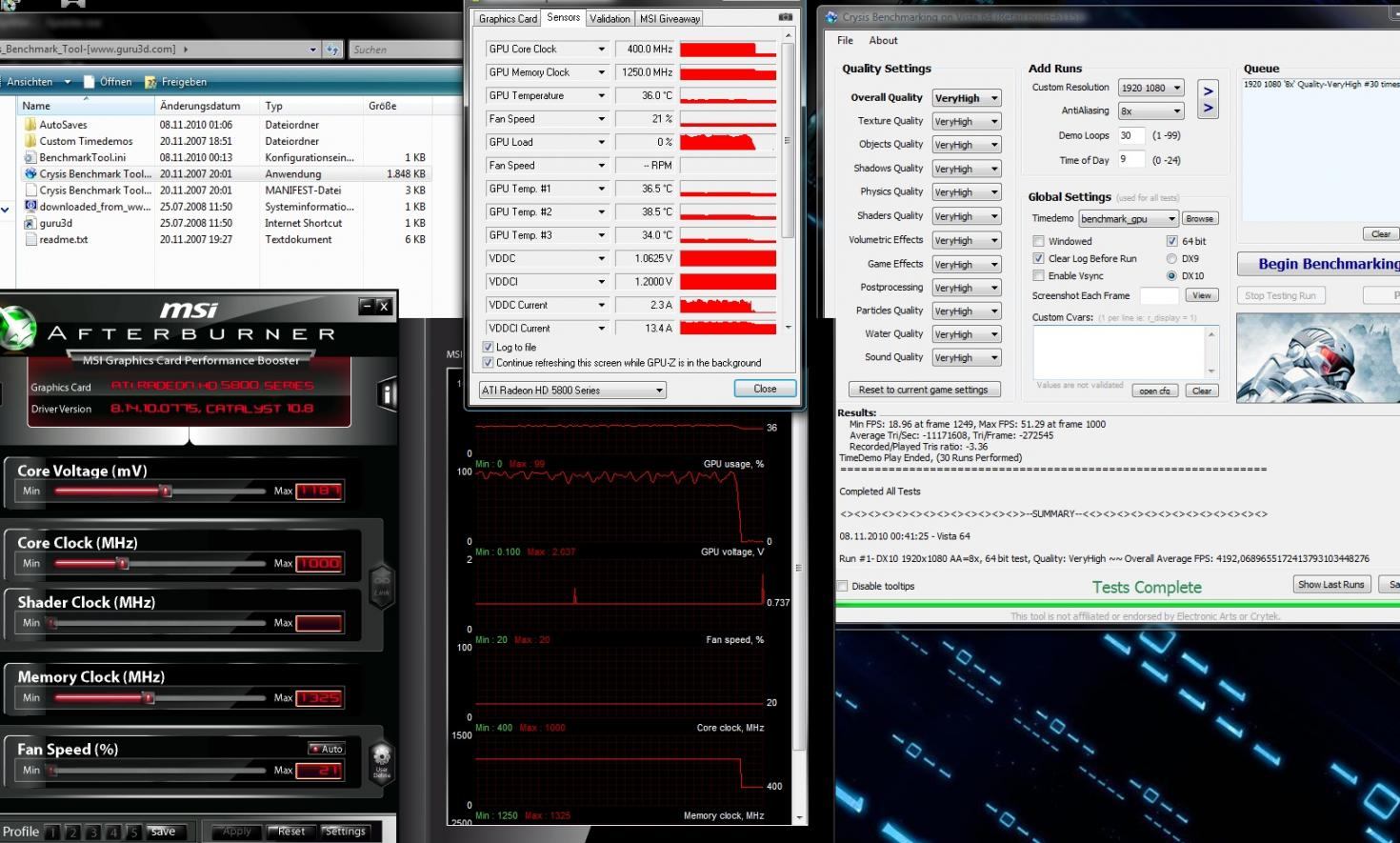Open the User Define fan gear icon
This screenshot has height=843, width=1400.
[381, 762]
